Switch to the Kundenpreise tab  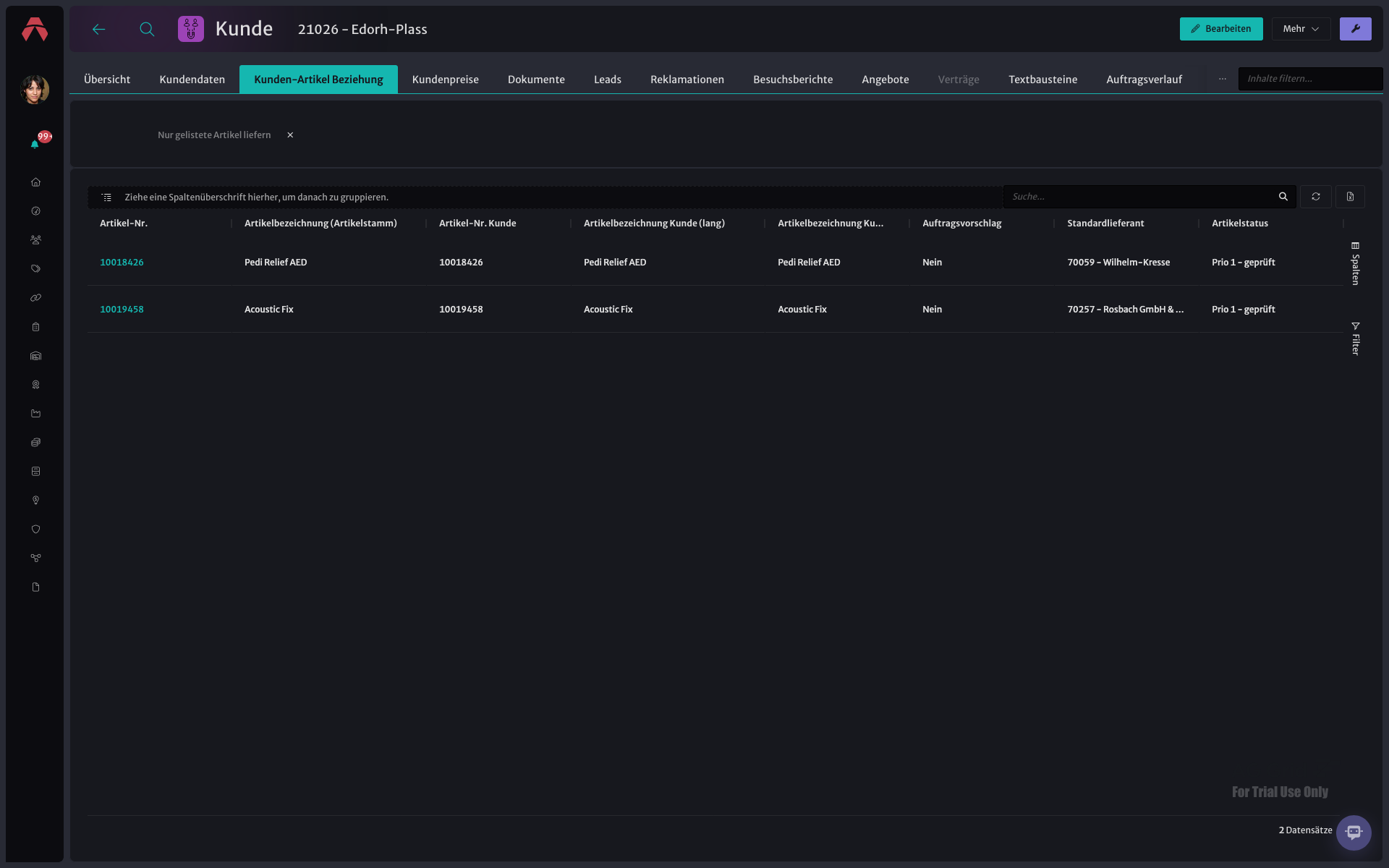coord(445,80)
